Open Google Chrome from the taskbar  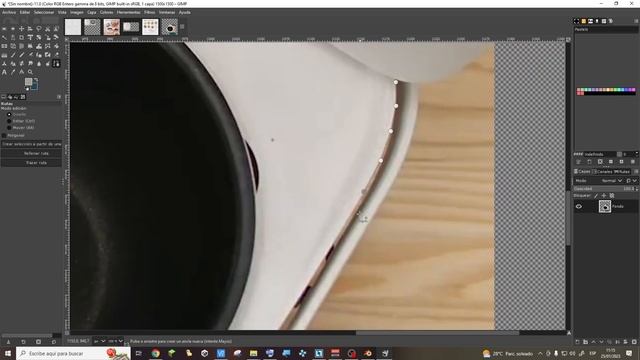pyautogui.click(x=156, y=353)
